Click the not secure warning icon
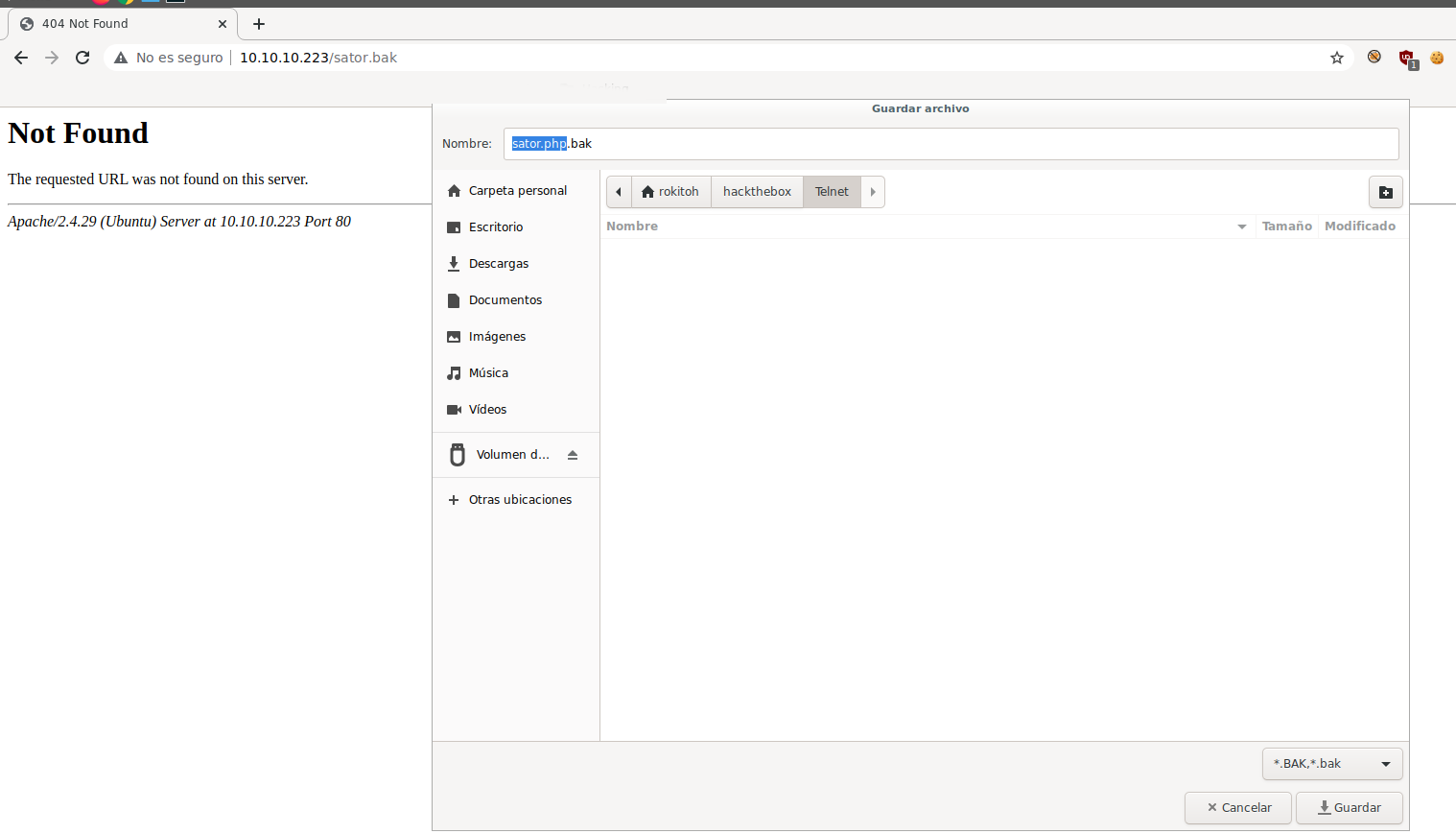 pyautogui.click(x=121, y=58)
